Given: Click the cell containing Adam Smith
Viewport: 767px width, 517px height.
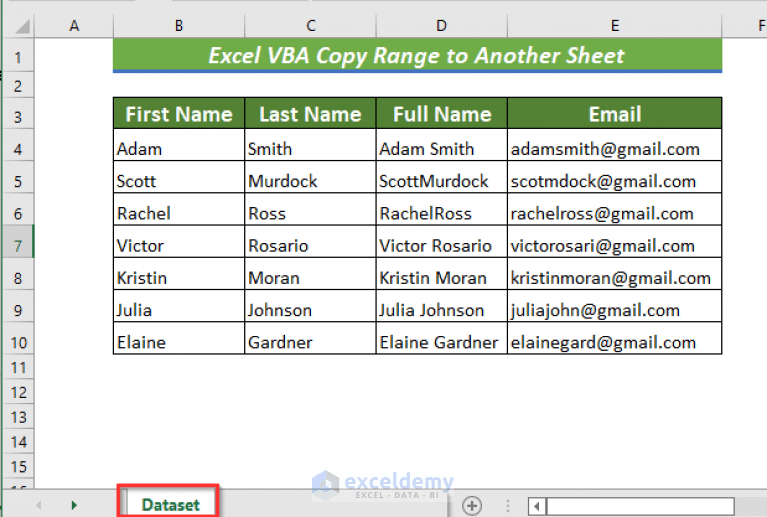Looking at the screenshot, I should [442, 145].
